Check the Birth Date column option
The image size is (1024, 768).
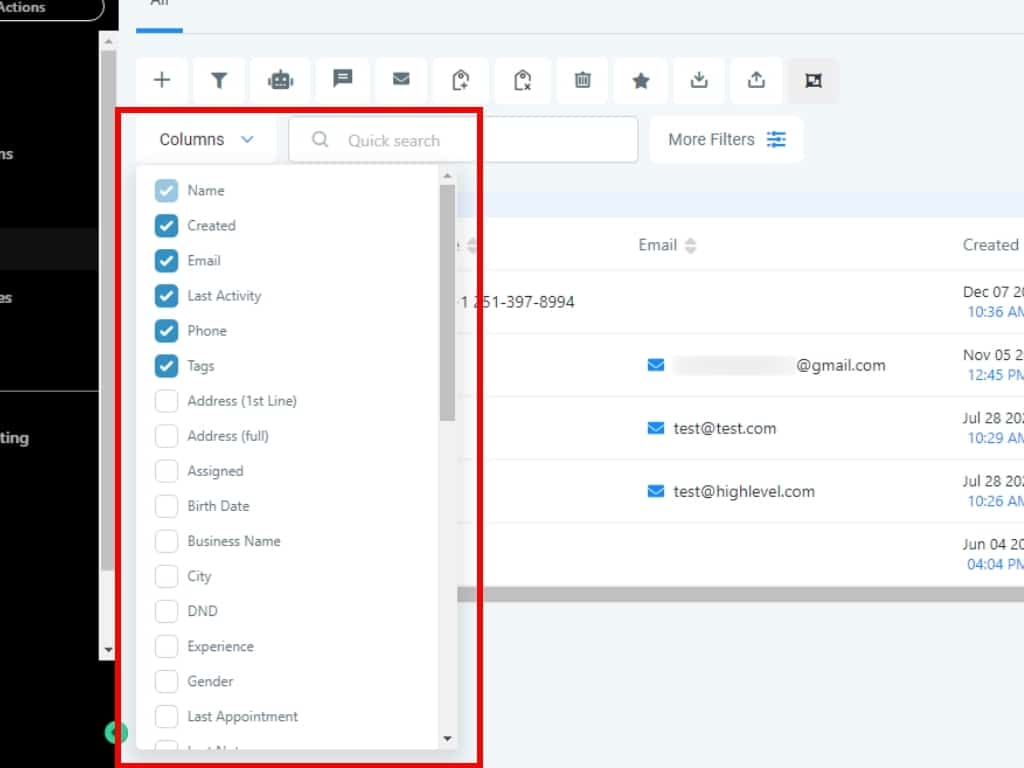point(166,506)
